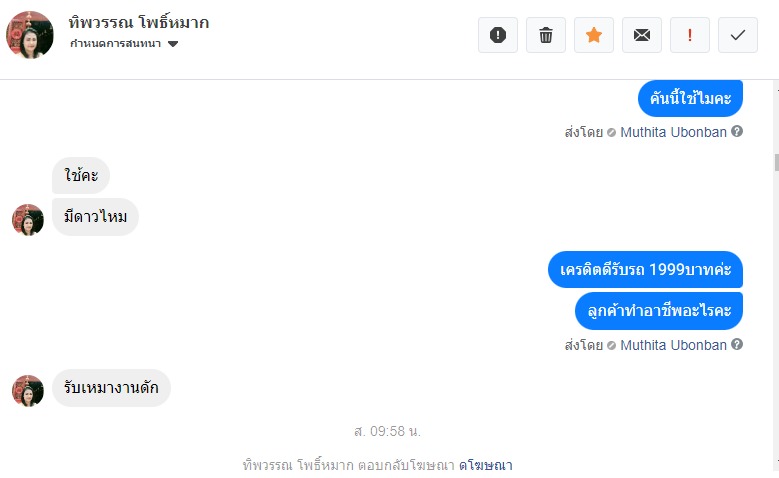779x478 pixels.
Task: Click help icon beside upper Muthita Ubonban
Action: 737,131
